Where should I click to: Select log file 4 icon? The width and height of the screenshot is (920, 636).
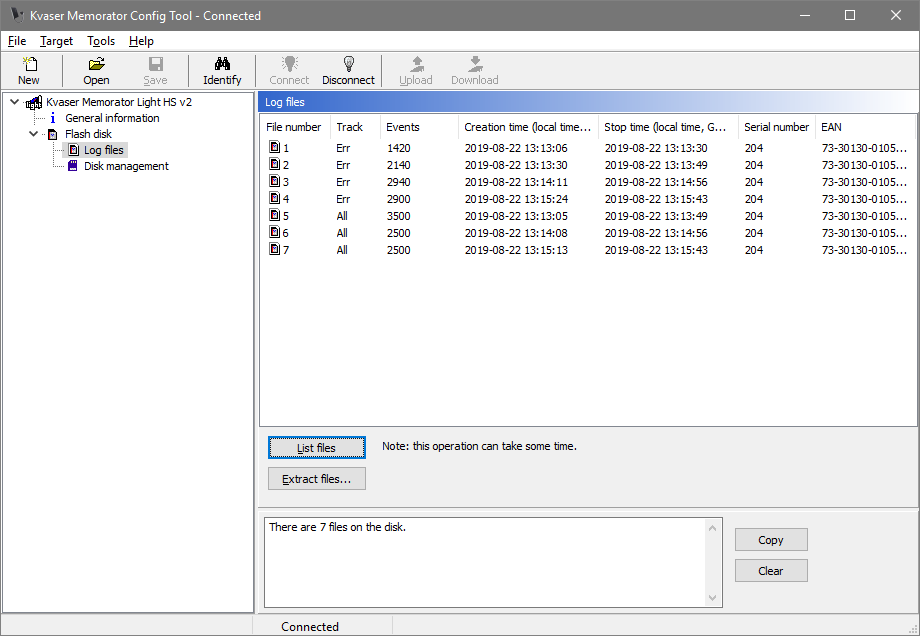(274, 198)
